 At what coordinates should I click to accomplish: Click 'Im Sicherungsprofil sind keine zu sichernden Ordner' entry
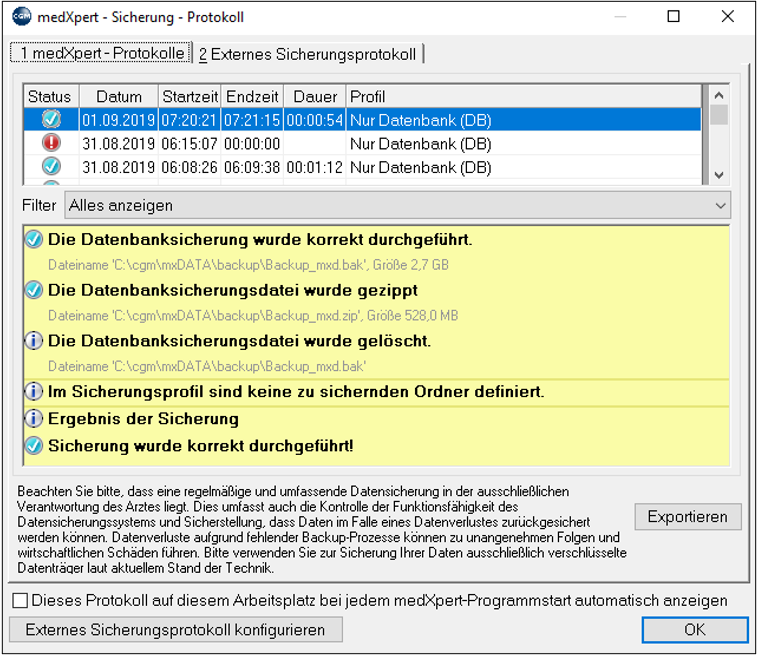click(x=296, y=392)
